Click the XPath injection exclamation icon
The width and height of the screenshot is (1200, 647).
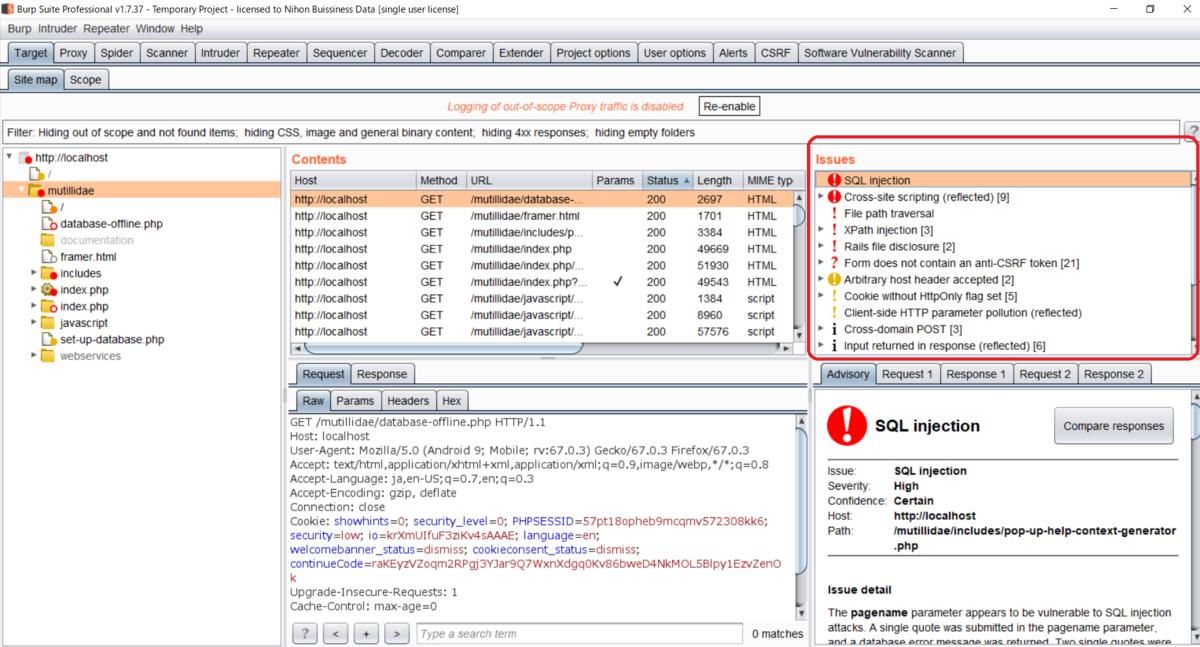(835, 230)
